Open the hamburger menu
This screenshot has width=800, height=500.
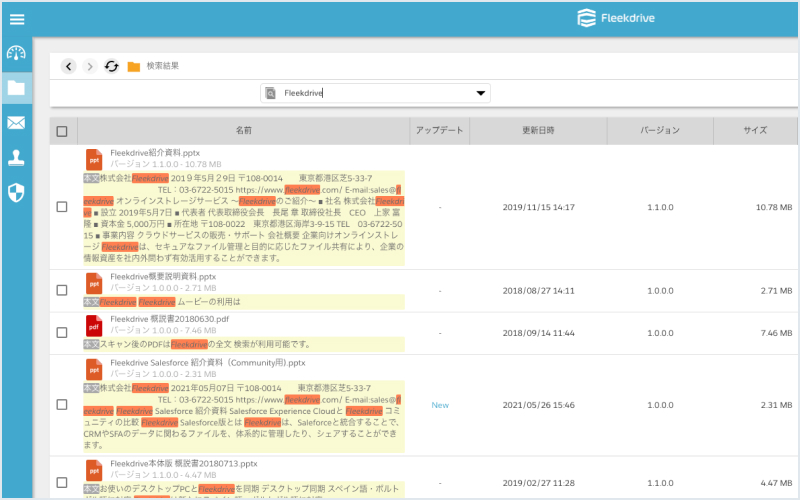17,19
